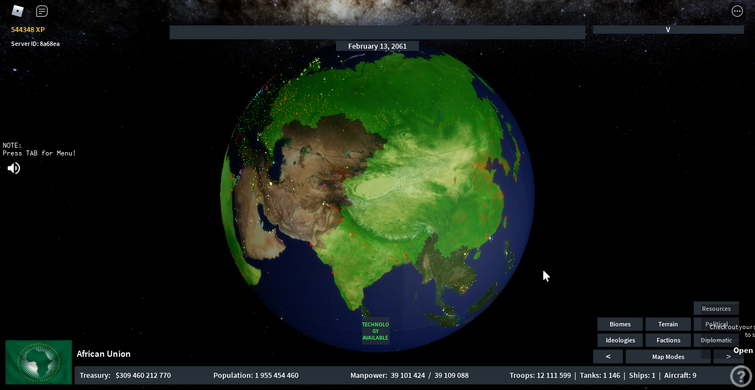Go to the next map modes page
755x390 pixels.
[728, 356]
